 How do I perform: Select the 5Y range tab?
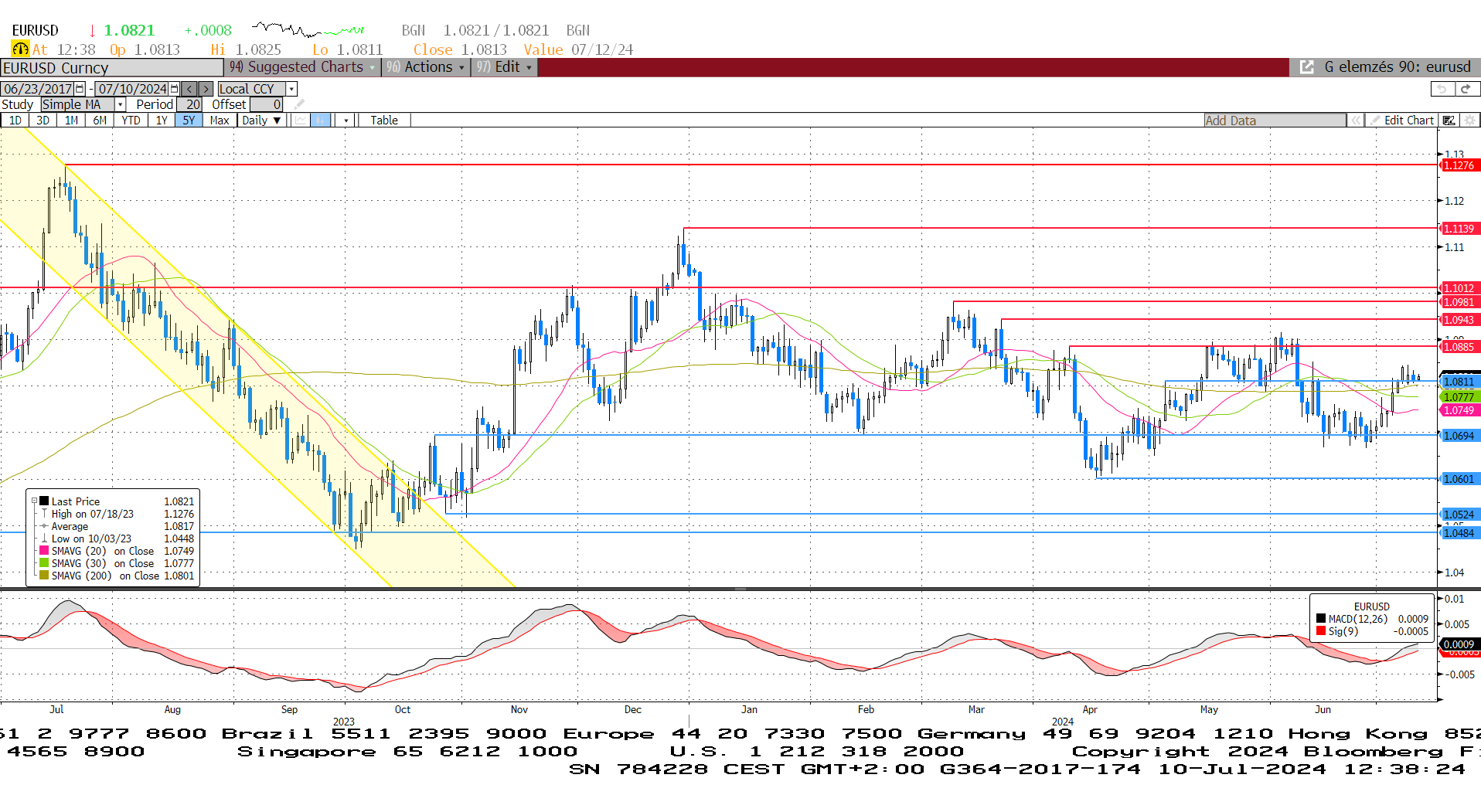[189, 120]
